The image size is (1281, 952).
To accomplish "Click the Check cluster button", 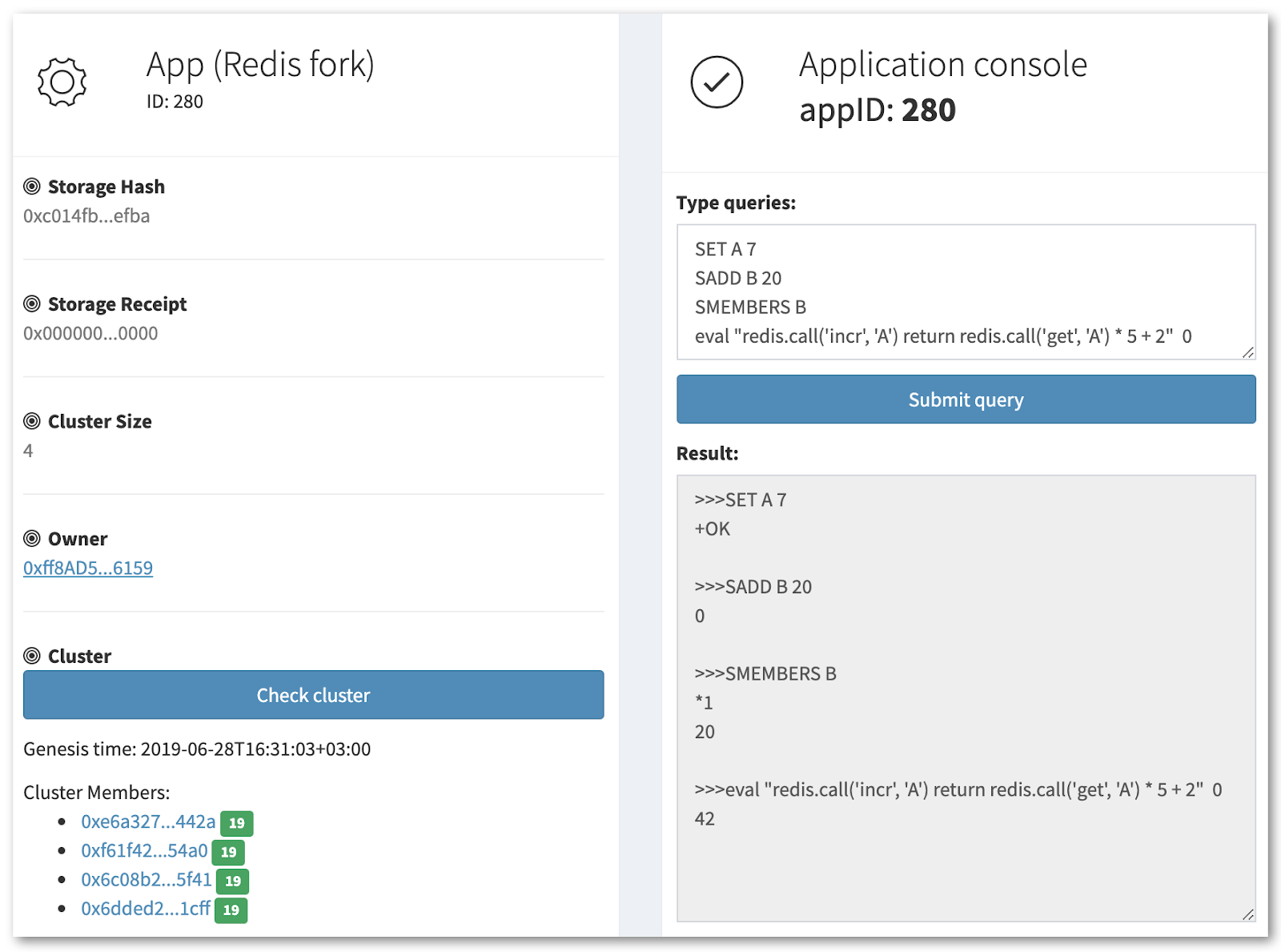I will (x=314, y=695).
